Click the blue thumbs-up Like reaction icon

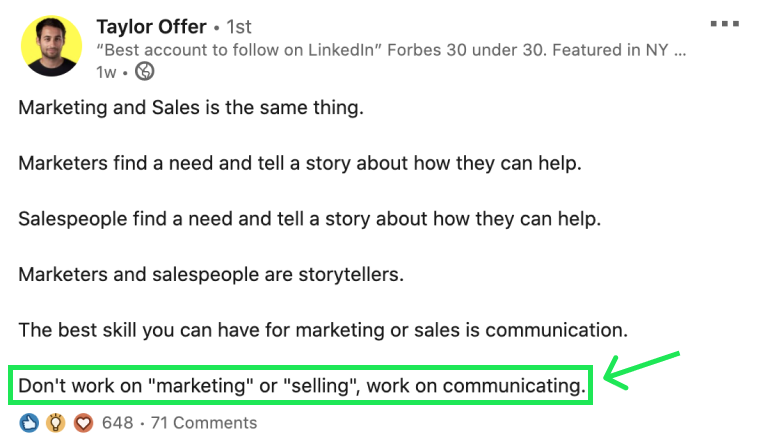(x=29, y=423)
